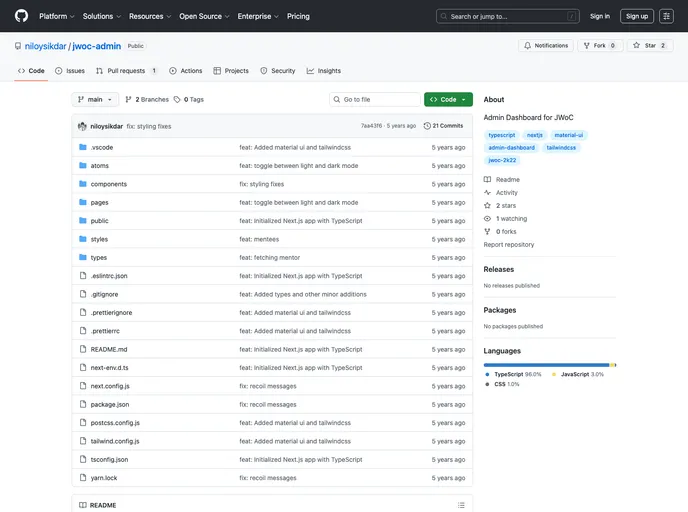Open the green Code dropdown button
The height and width of the screenshot is (512, 688).
point(448,100)
